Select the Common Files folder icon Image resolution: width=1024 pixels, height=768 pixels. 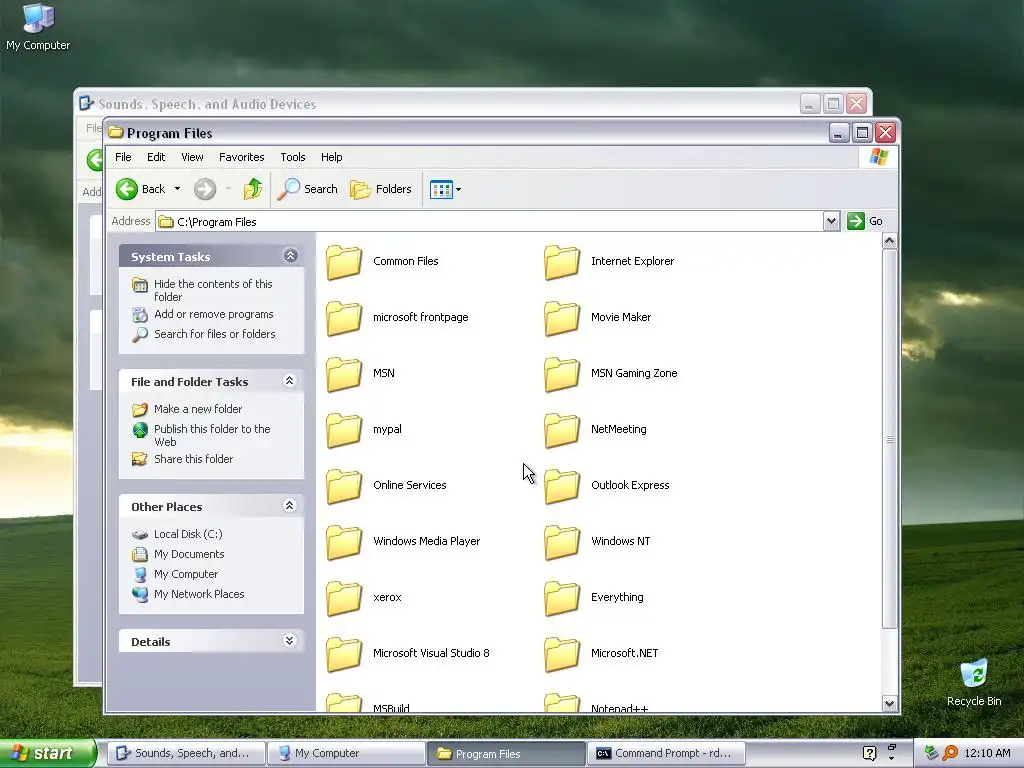(x=344, y=262)
